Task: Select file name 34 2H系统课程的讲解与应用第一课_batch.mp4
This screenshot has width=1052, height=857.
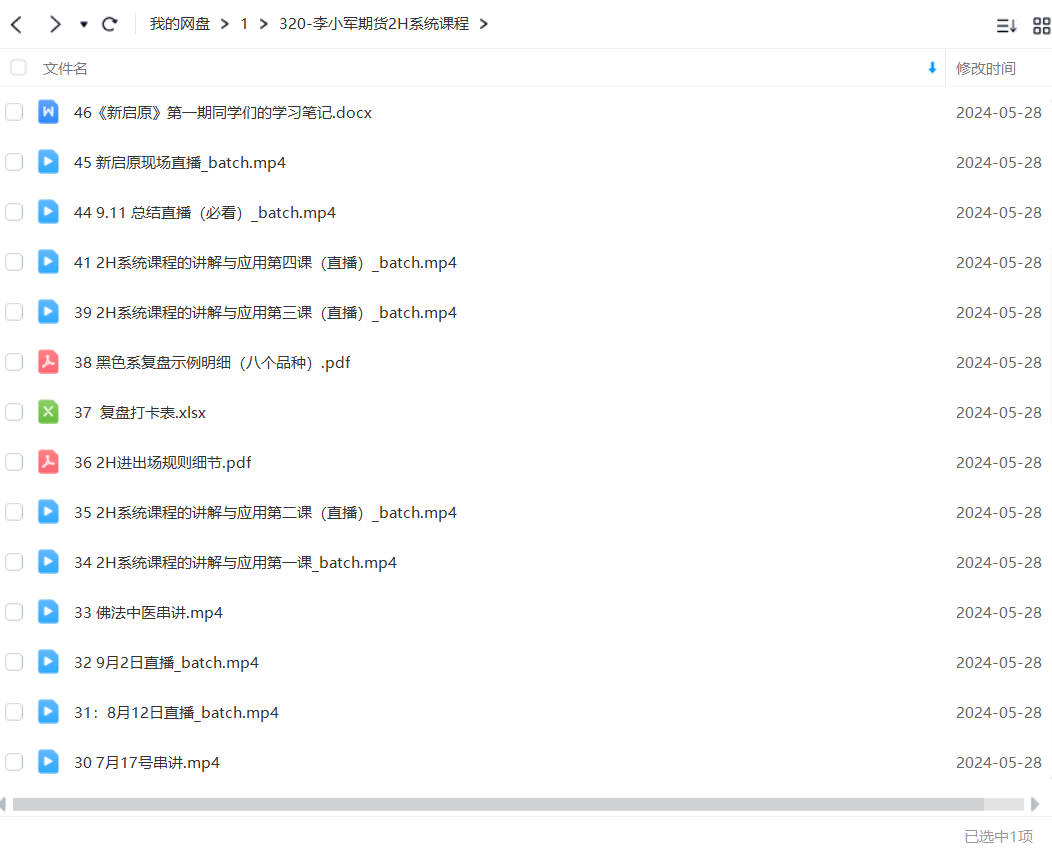Action: [x=235, y=563]
